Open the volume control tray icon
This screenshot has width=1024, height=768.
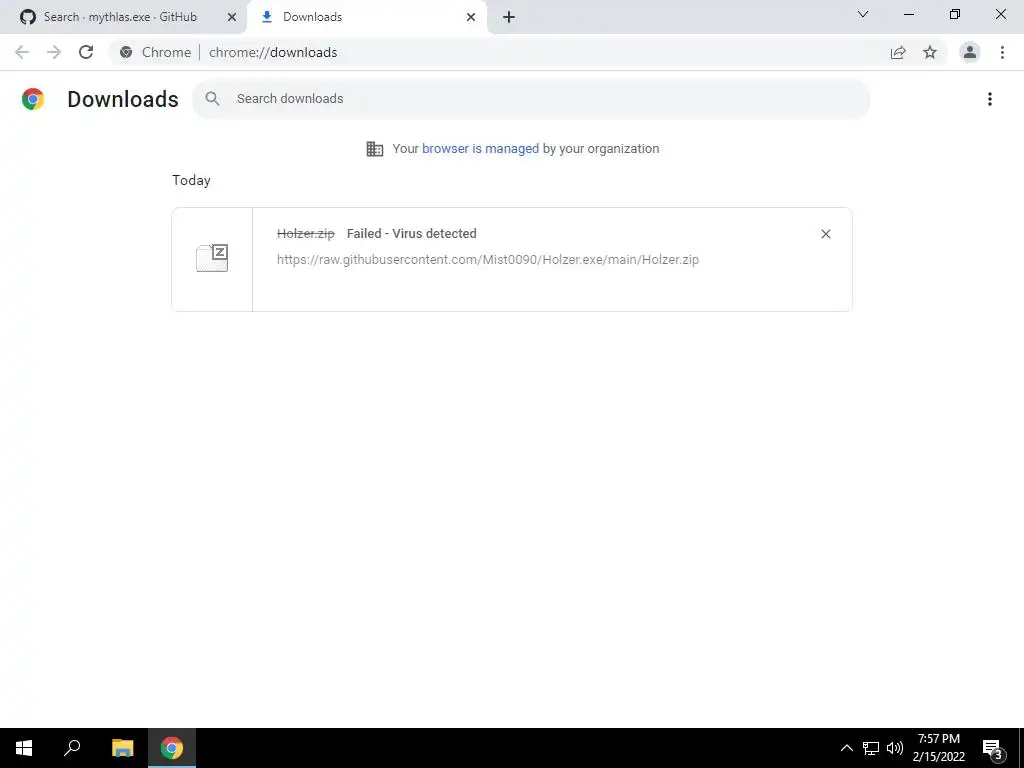pyautogui.click(x=895, y=748)
